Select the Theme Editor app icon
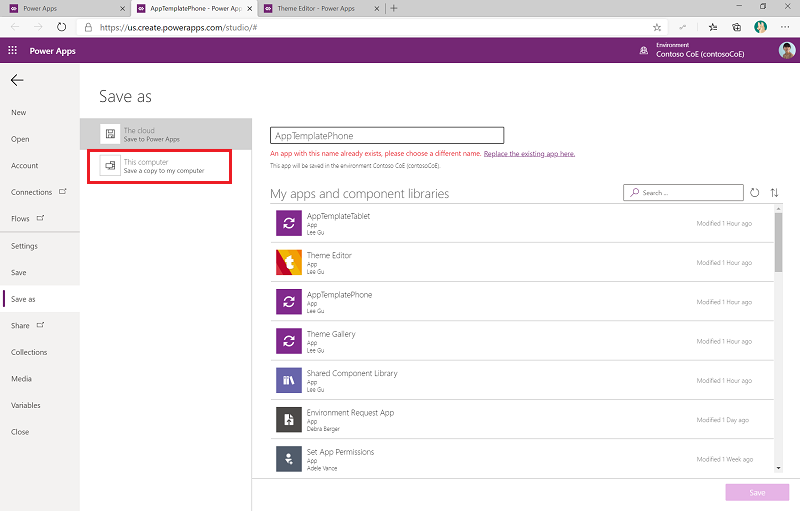Screen dimensions: 800x511 coord(288,262)
